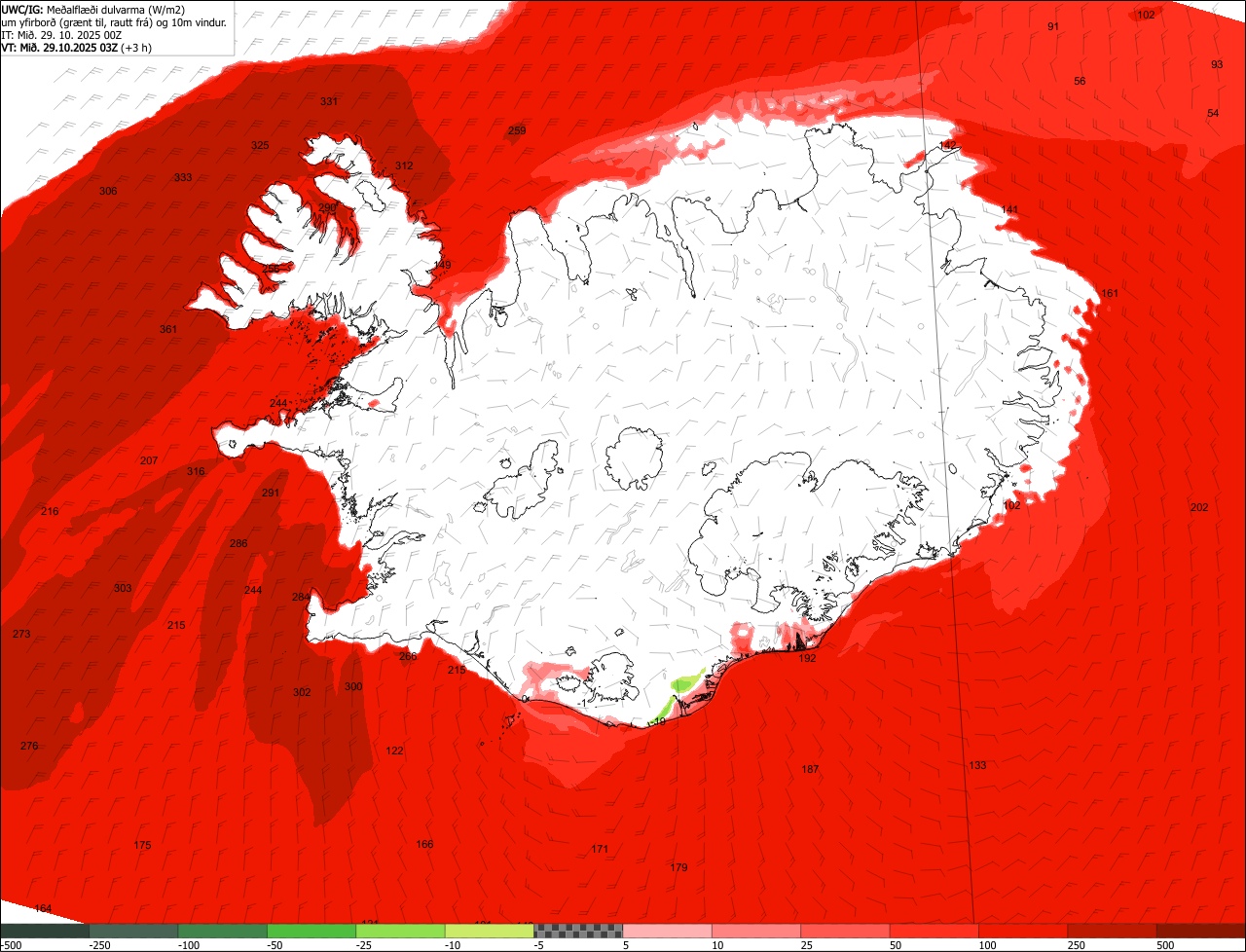Click the flux value 312

click(404, 165)
